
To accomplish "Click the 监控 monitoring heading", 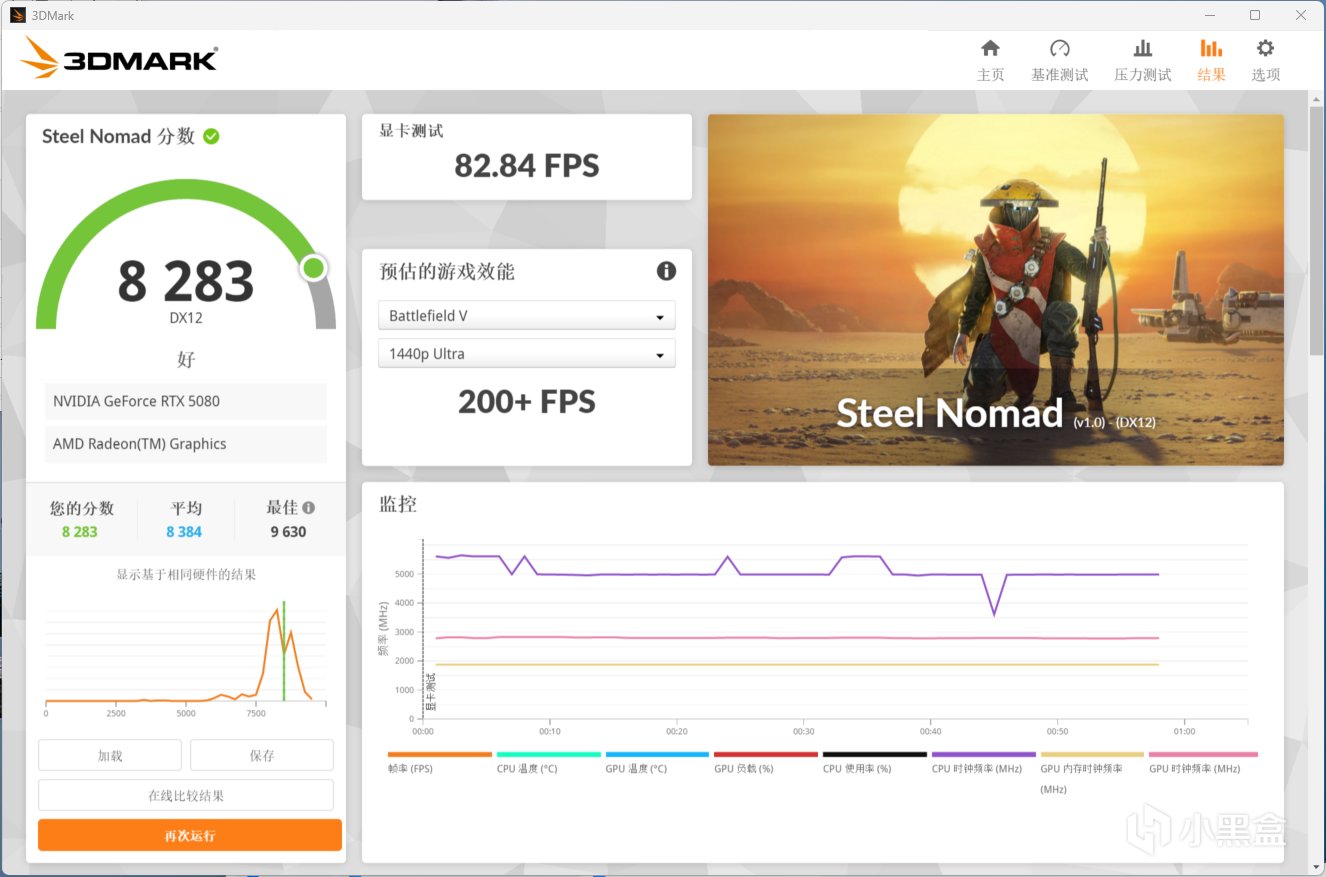I will click(x=398, y=505).
